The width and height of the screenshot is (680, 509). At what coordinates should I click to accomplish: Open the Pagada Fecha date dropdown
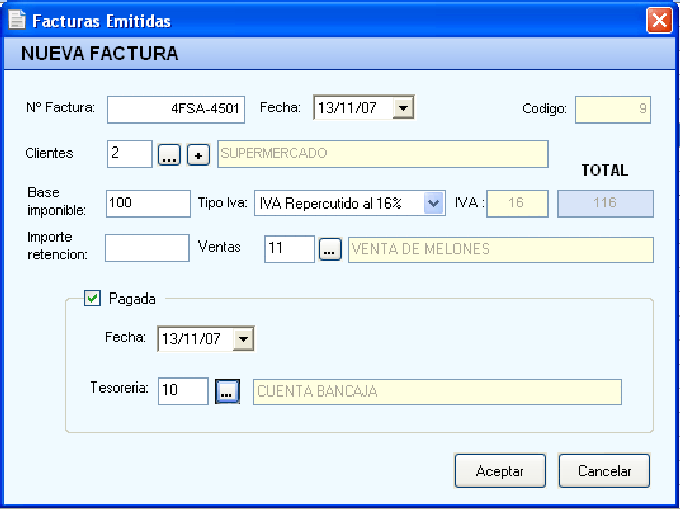(243, 339)
